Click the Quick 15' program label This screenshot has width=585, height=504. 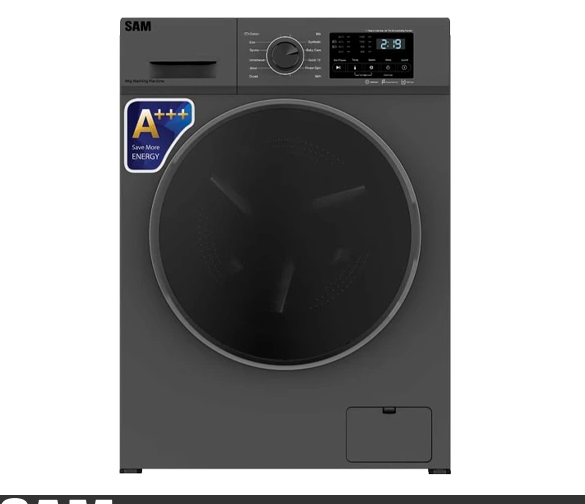(x=315, y=60)
